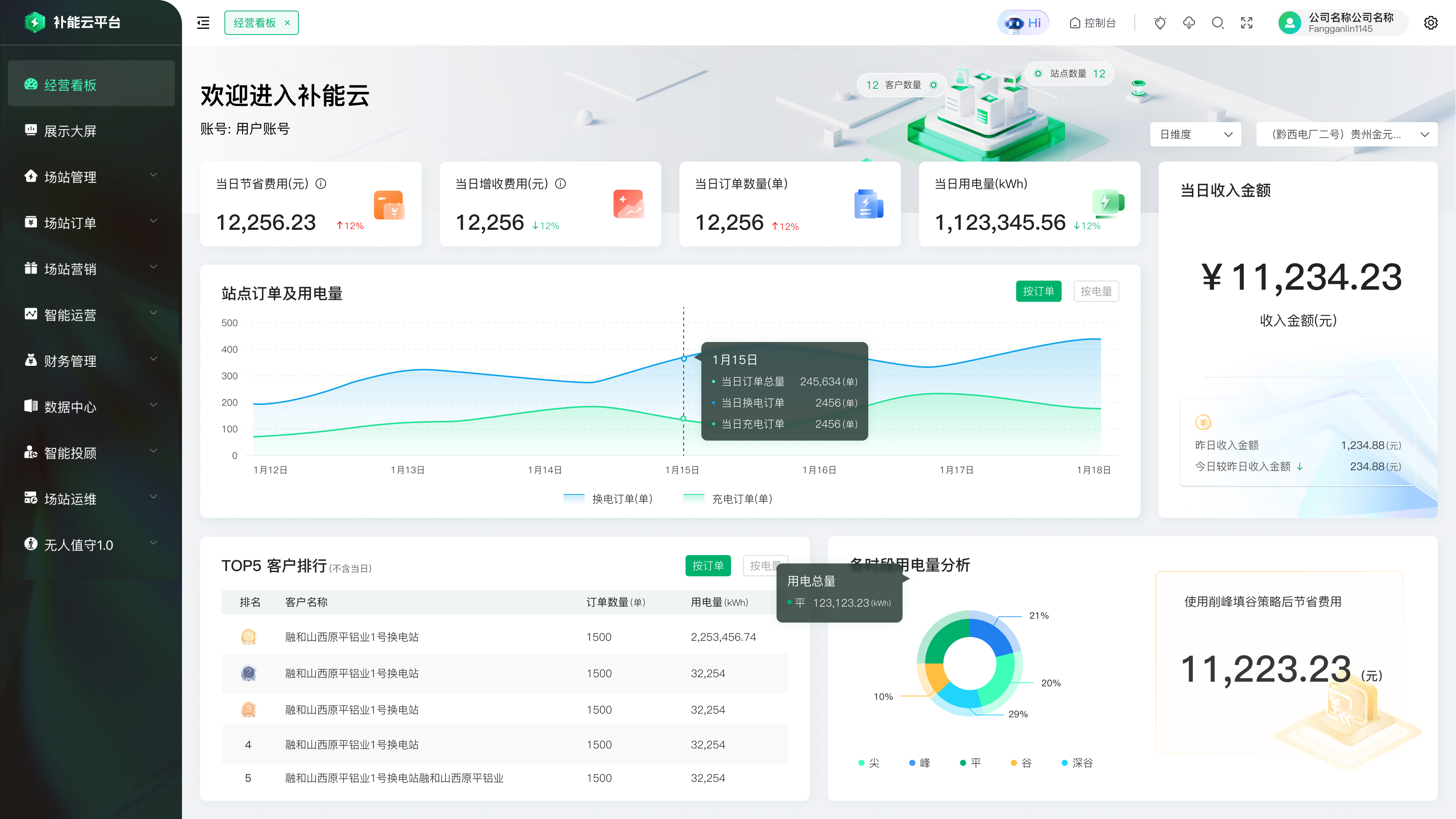Open the Hi robot assistant
Image resolution: width=1456 pixels, height=819 pixels.
pos(1023,23)
